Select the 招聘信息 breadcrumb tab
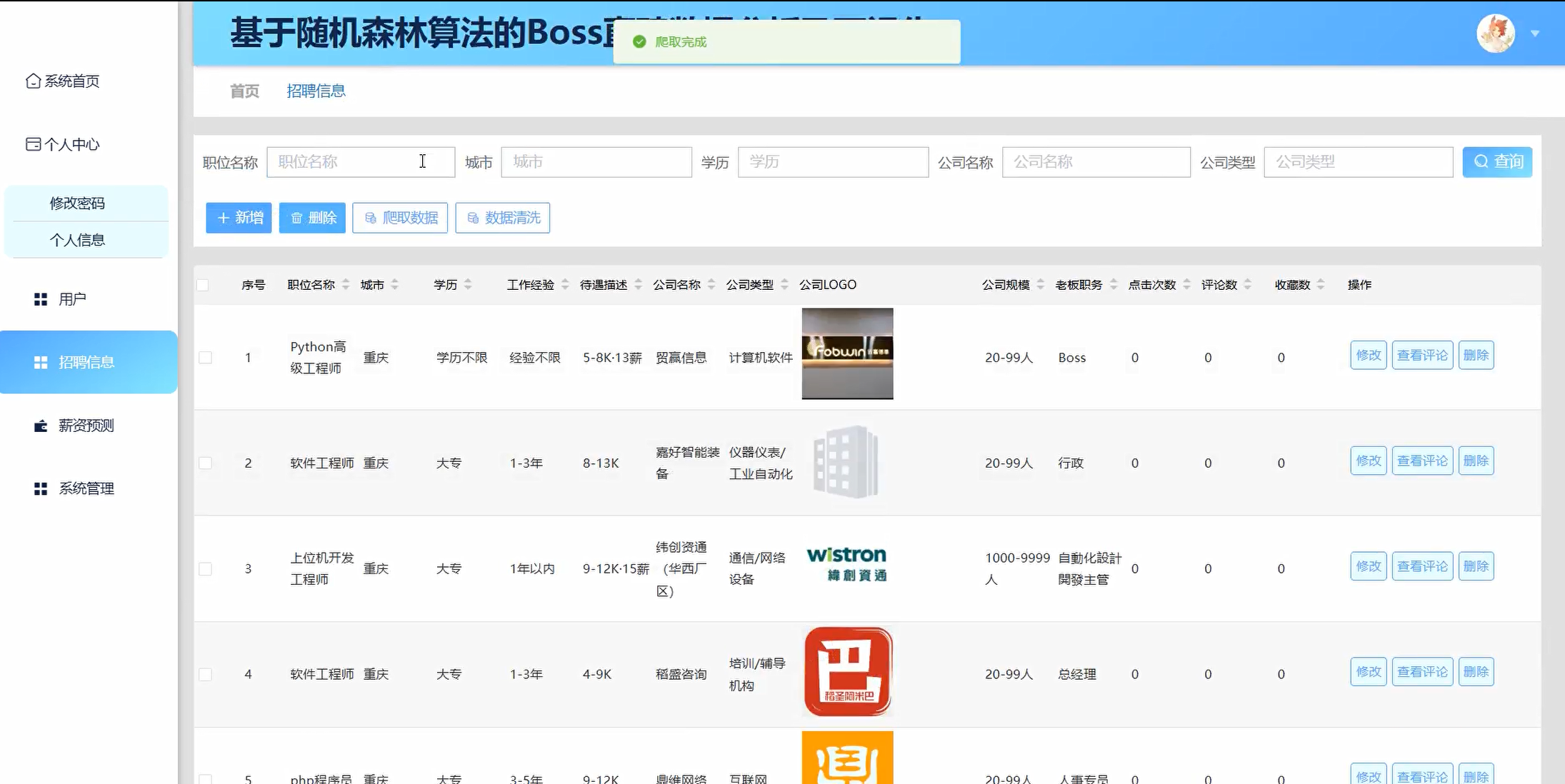This screenshot has width=1565, height=784. 316,91
